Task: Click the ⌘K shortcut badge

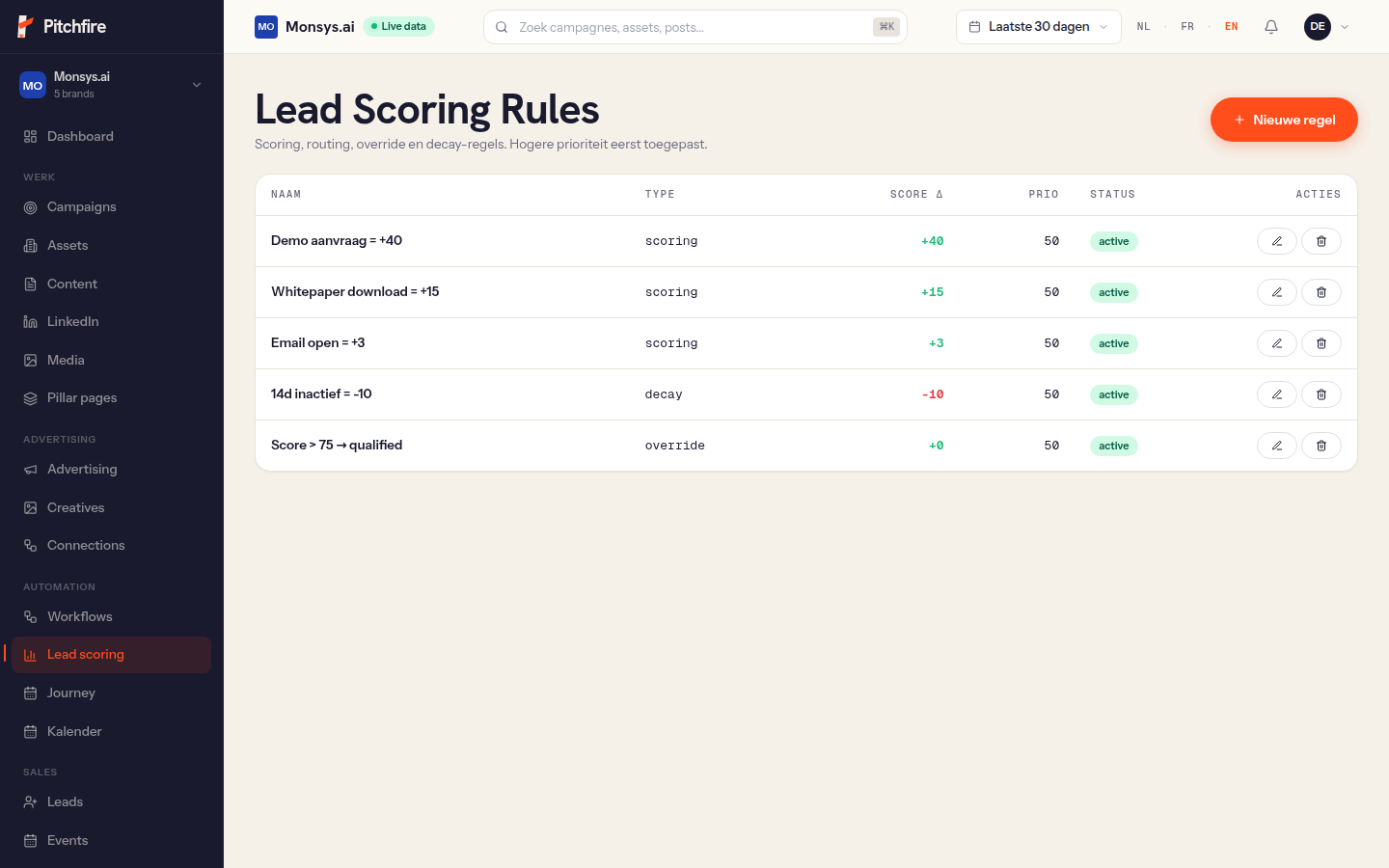Action: pos(886,27)
